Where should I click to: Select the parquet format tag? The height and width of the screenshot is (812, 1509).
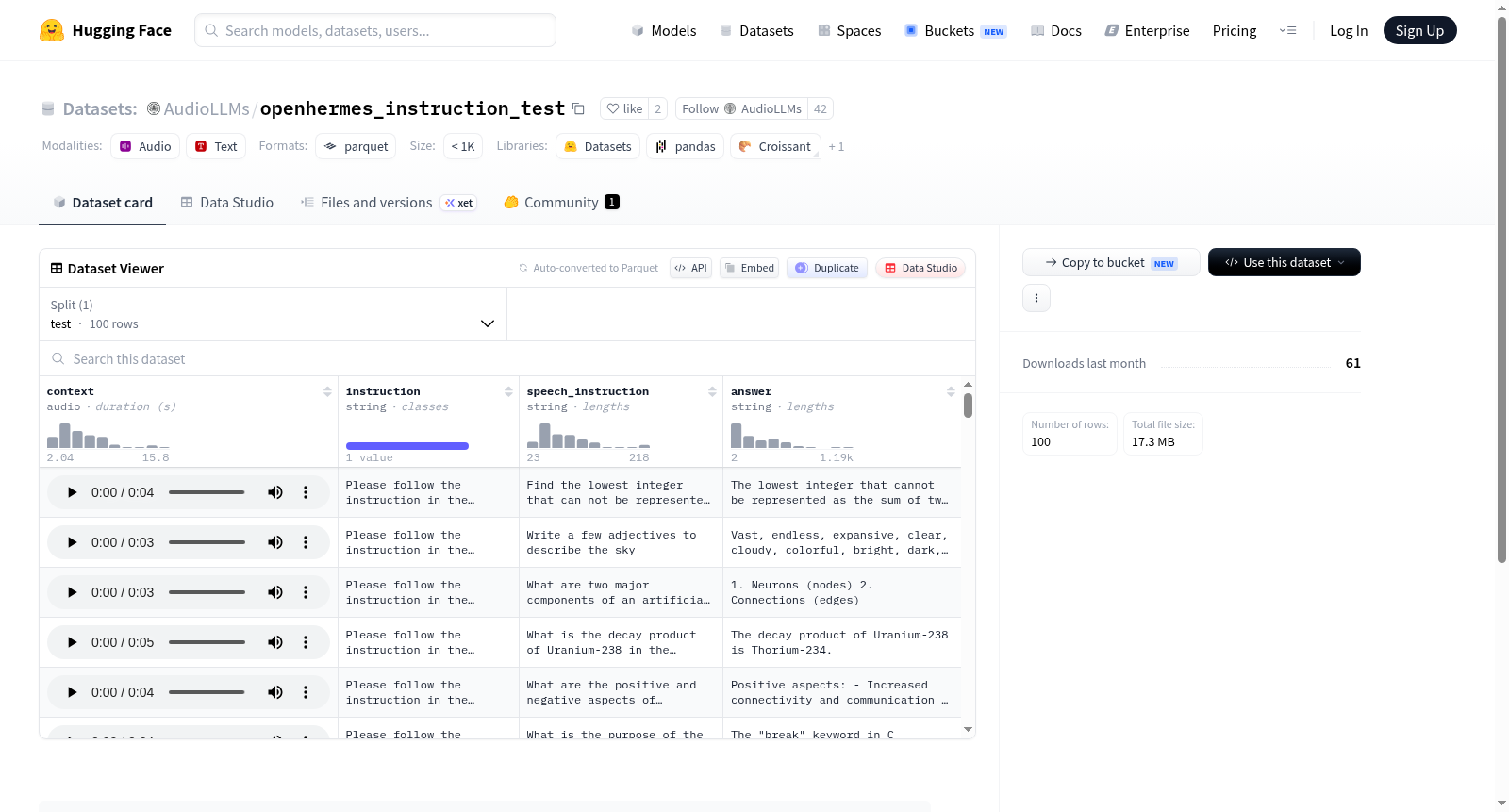click(356, 146)
